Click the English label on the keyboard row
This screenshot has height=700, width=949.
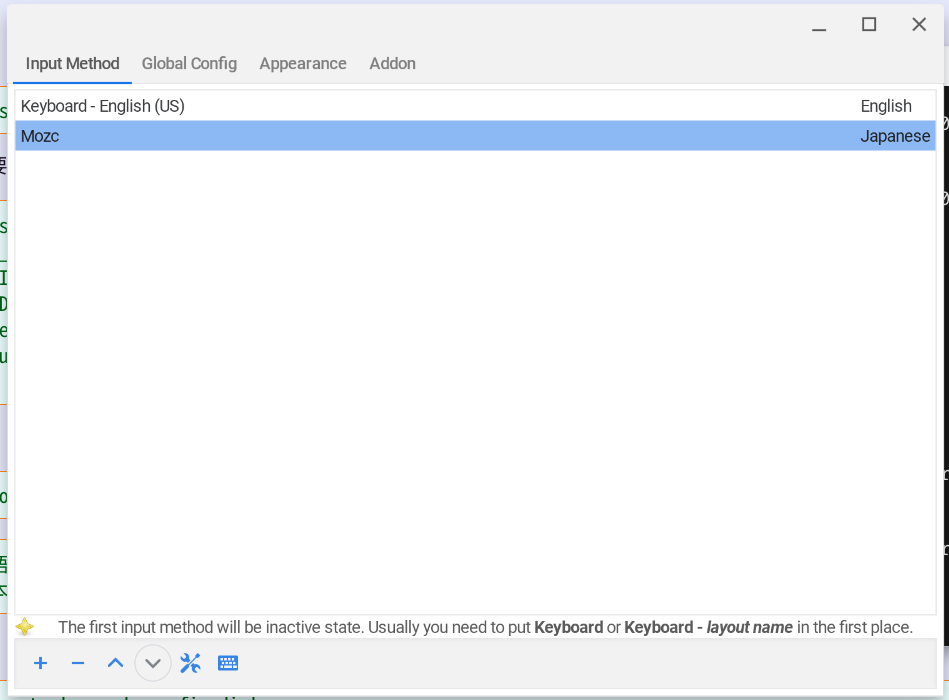(x=886, y=106)
